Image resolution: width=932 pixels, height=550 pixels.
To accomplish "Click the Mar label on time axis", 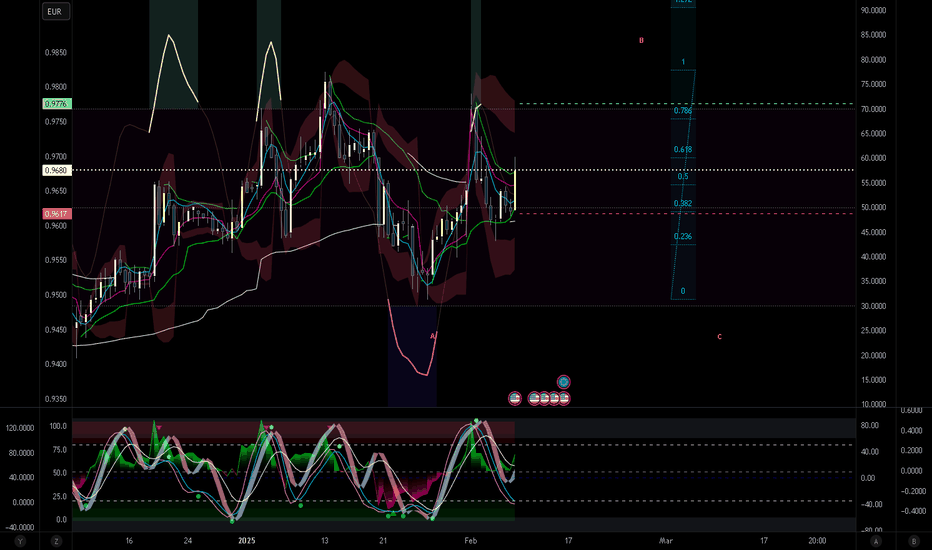I will pyautogui.click(x=666, y=540).
